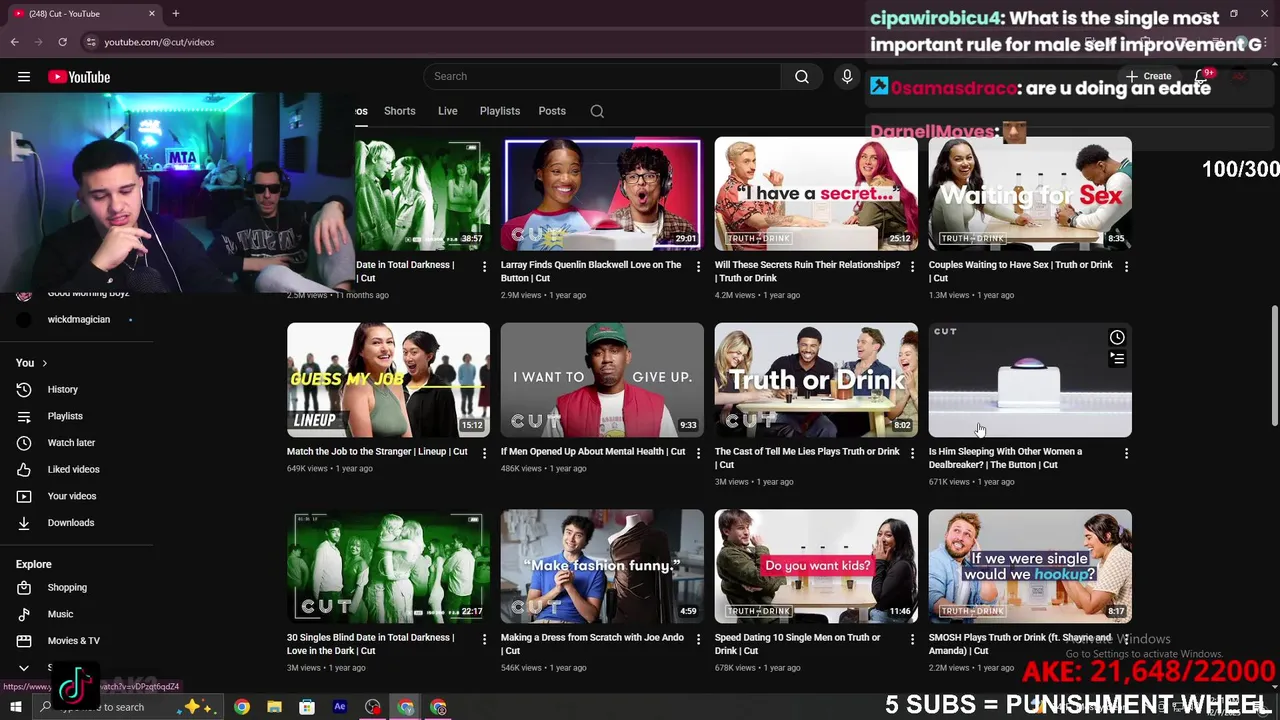
Task: Open the notifications bell
Action: pos(1203,76)
